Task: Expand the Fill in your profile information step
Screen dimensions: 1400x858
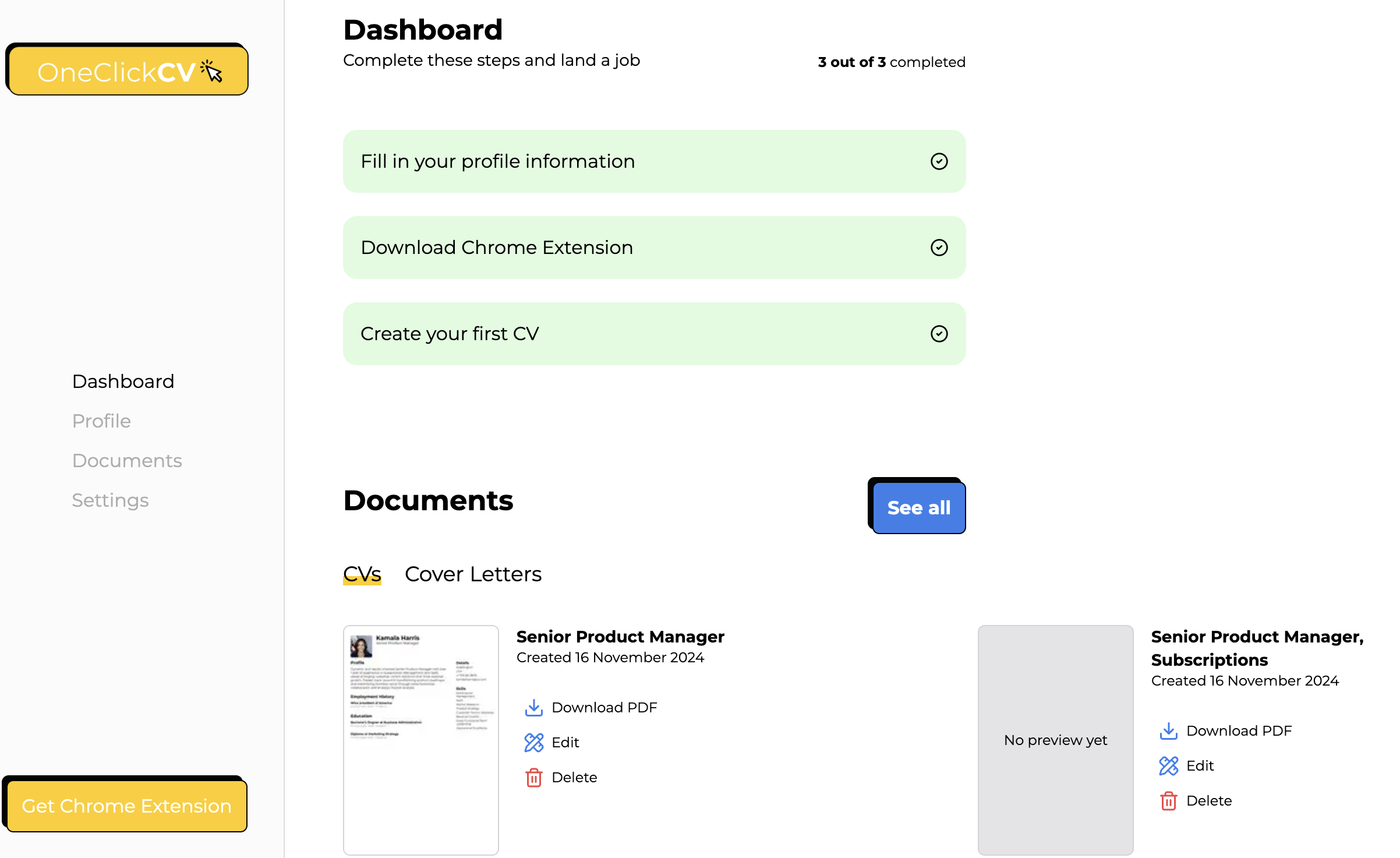Action: coord(497,161)
